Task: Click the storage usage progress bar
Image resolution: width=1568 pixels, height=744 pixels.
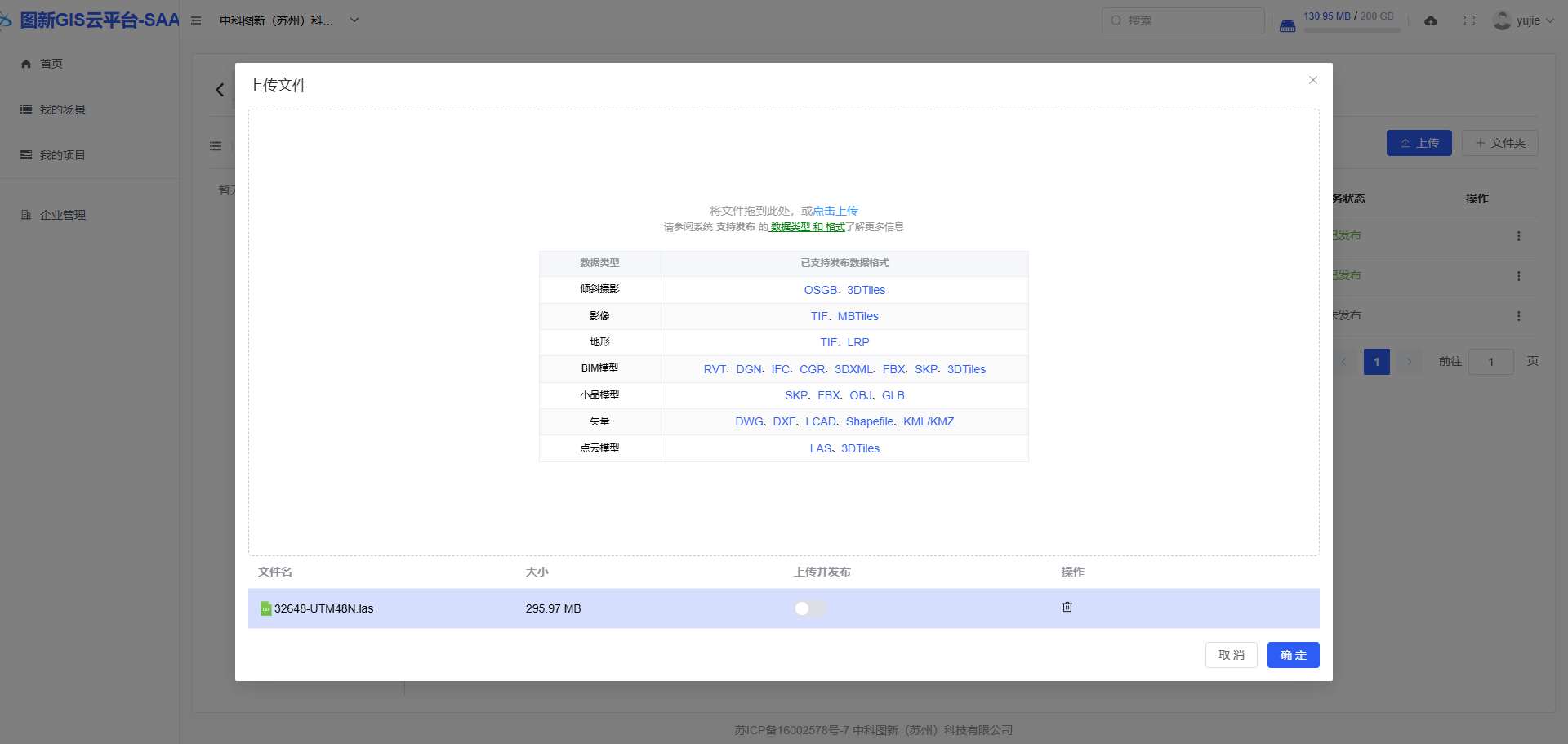Action: tap(1352, 30)
